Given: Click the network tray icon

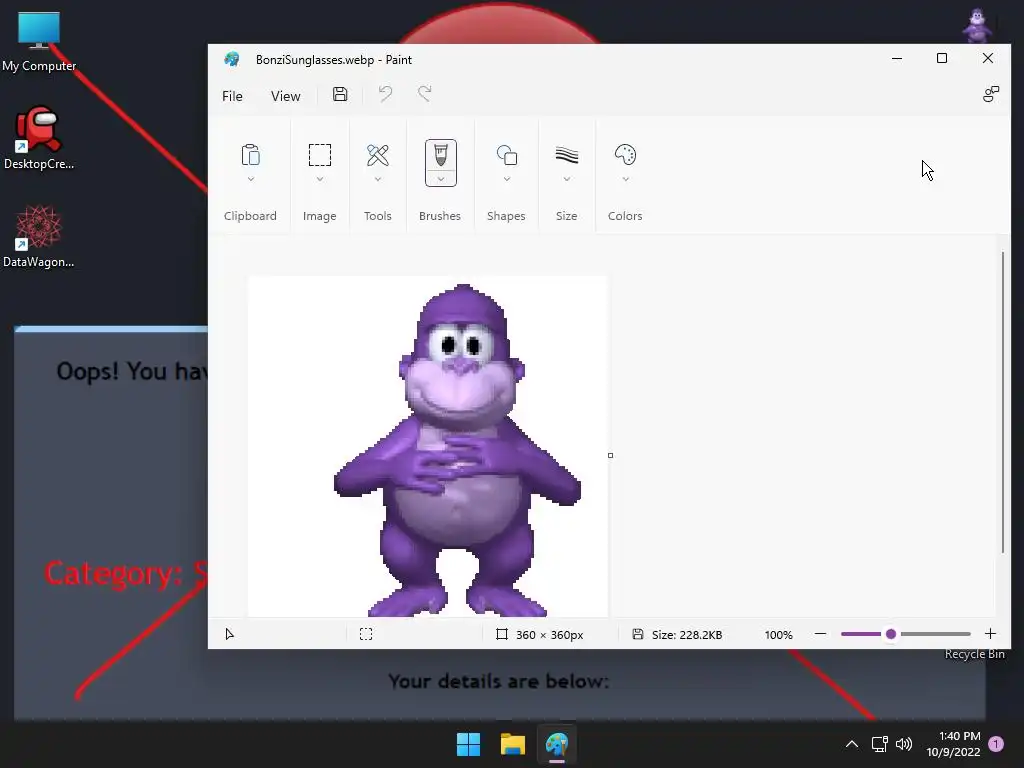Looking at the screenshot, I should point(879,744).
